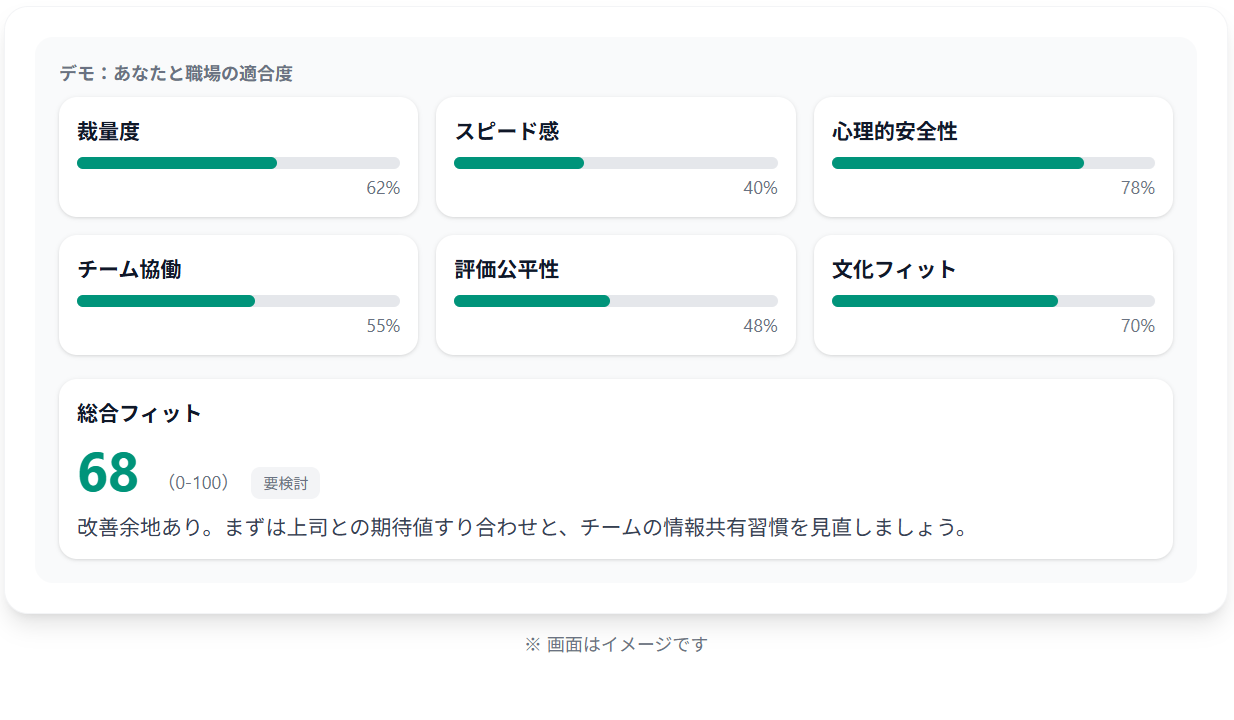Click the 48% value under 評価公平性
Screen dimensions: 1234x720
pos(760,326)
